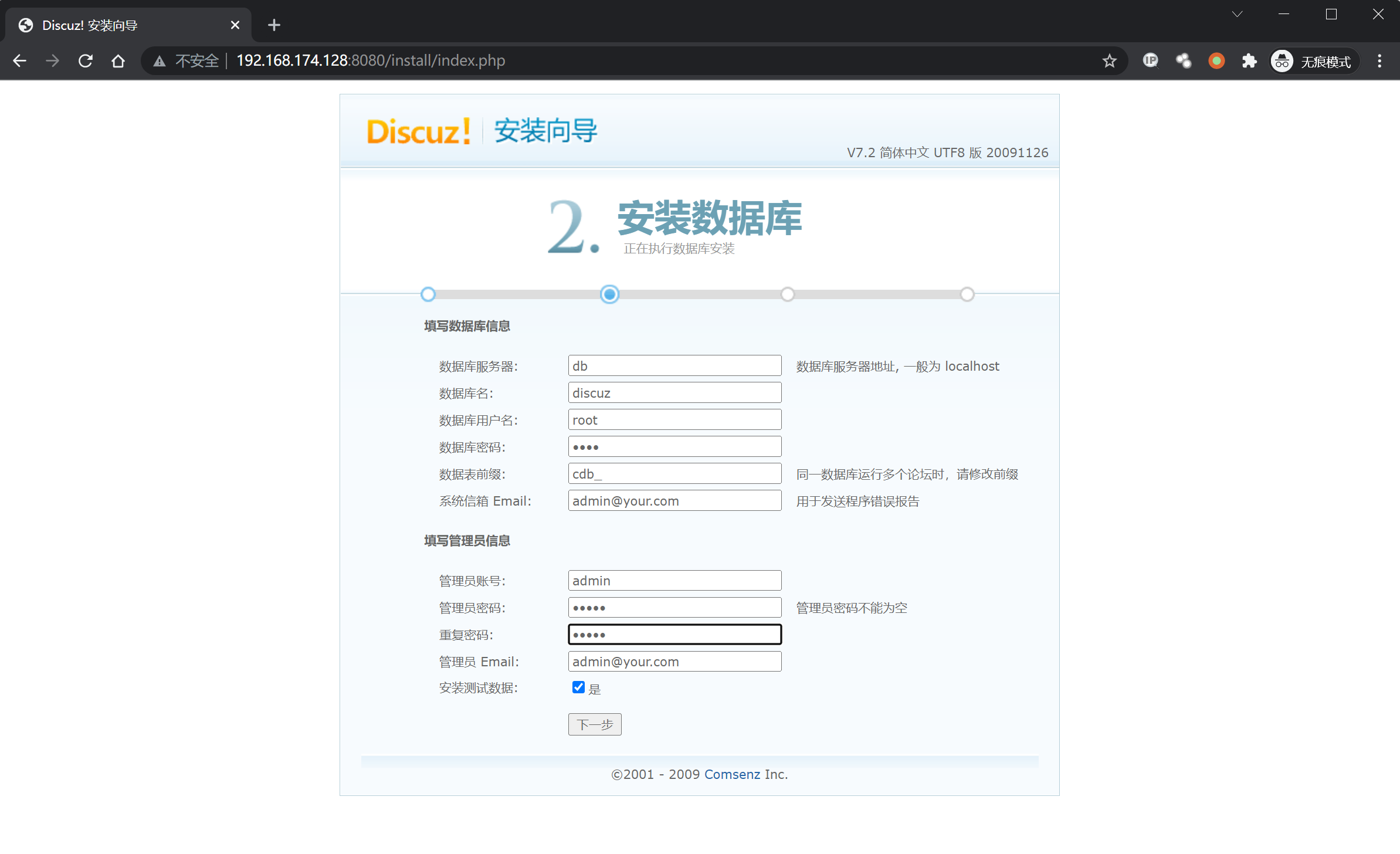The width and height of the screenshot is (1400, 854).
Task: Open the incognito mode profile chip
Action: (1313, 61)
